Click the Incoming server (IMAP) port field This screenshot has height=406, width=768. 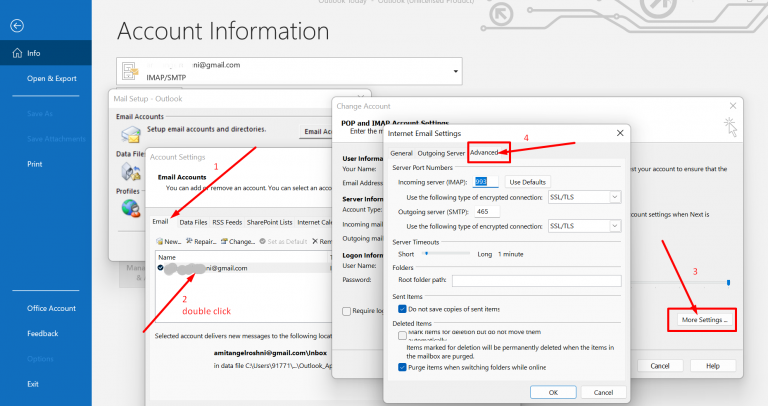(485, 182)
